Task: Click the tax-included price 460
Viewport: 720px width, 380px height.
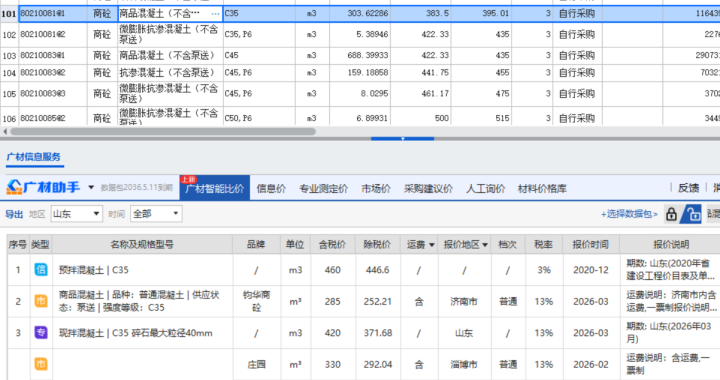Action: pos(332,270)
